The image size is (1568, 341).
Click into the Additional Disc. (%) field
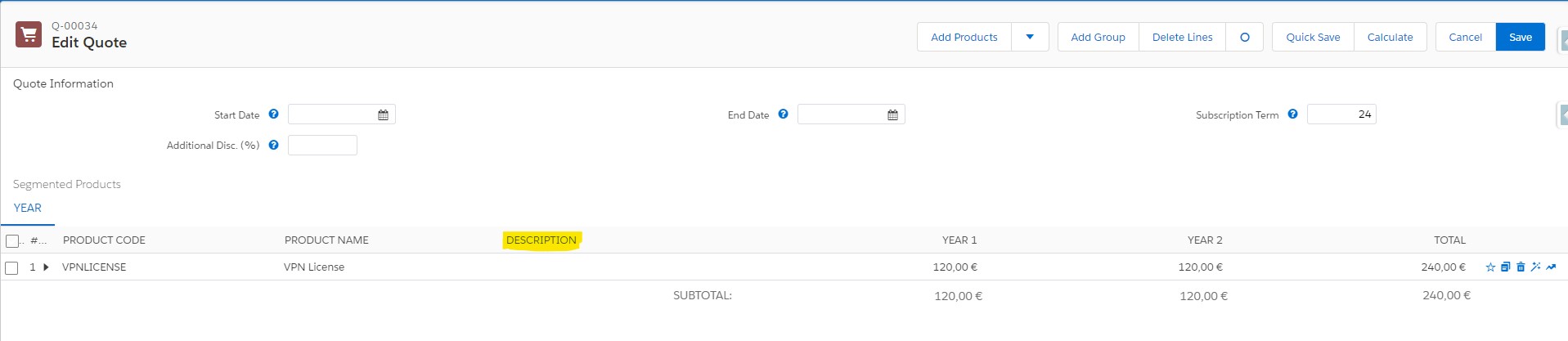coord(322,146)
